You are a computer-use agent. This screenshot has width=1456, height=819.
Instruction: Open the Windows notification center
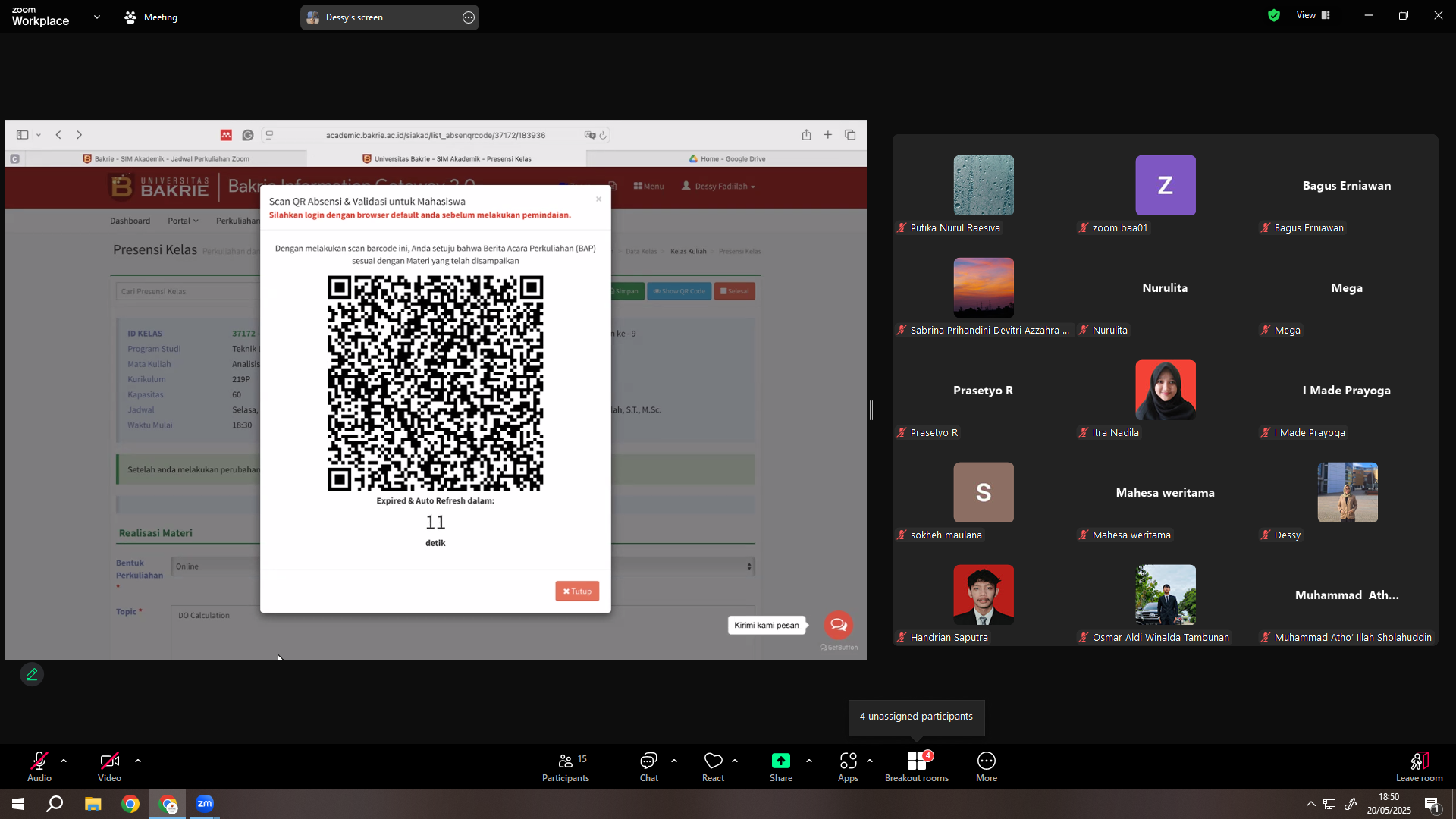click(1432, 804)
